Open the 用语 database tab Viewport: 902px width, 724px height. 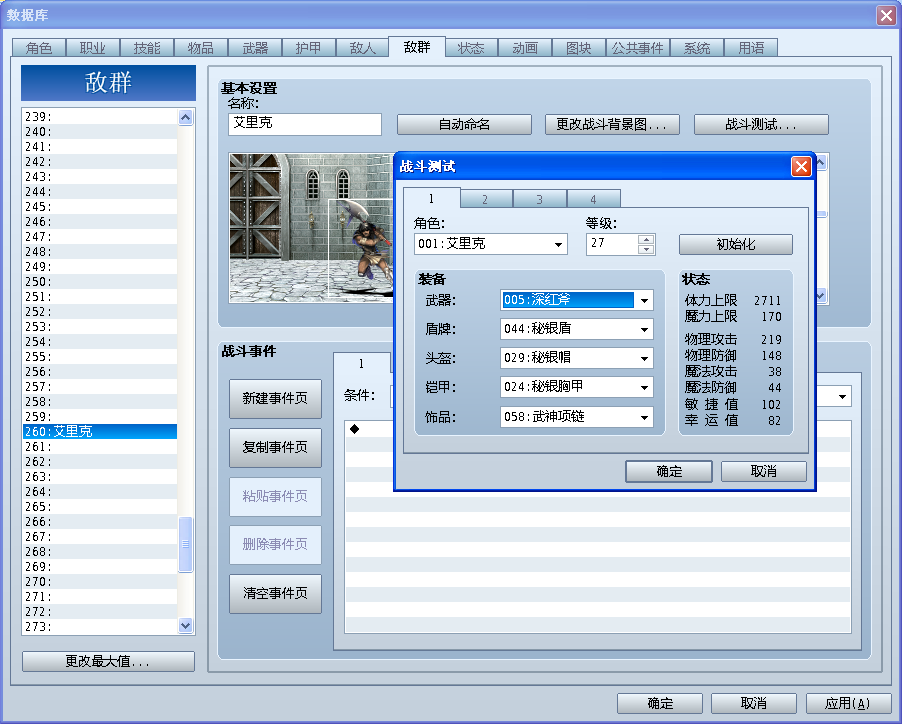click(751, 48)
